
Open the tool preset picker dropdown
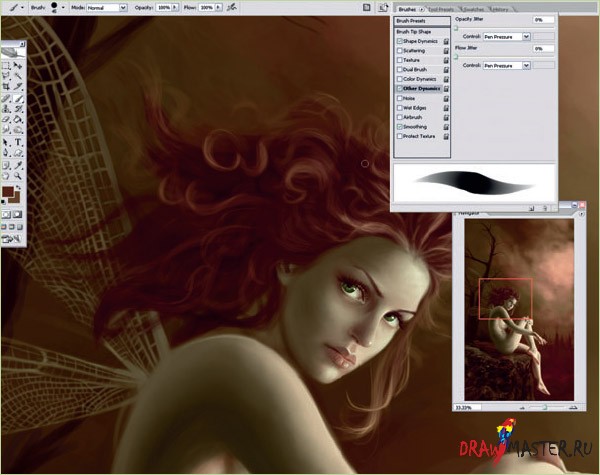tap(23, 7)
